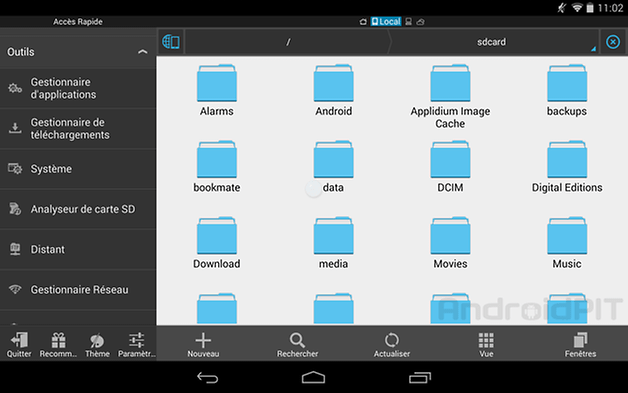The image size is (628, 393).
Task: Tap the battery status icon
Action: point(590,8)
